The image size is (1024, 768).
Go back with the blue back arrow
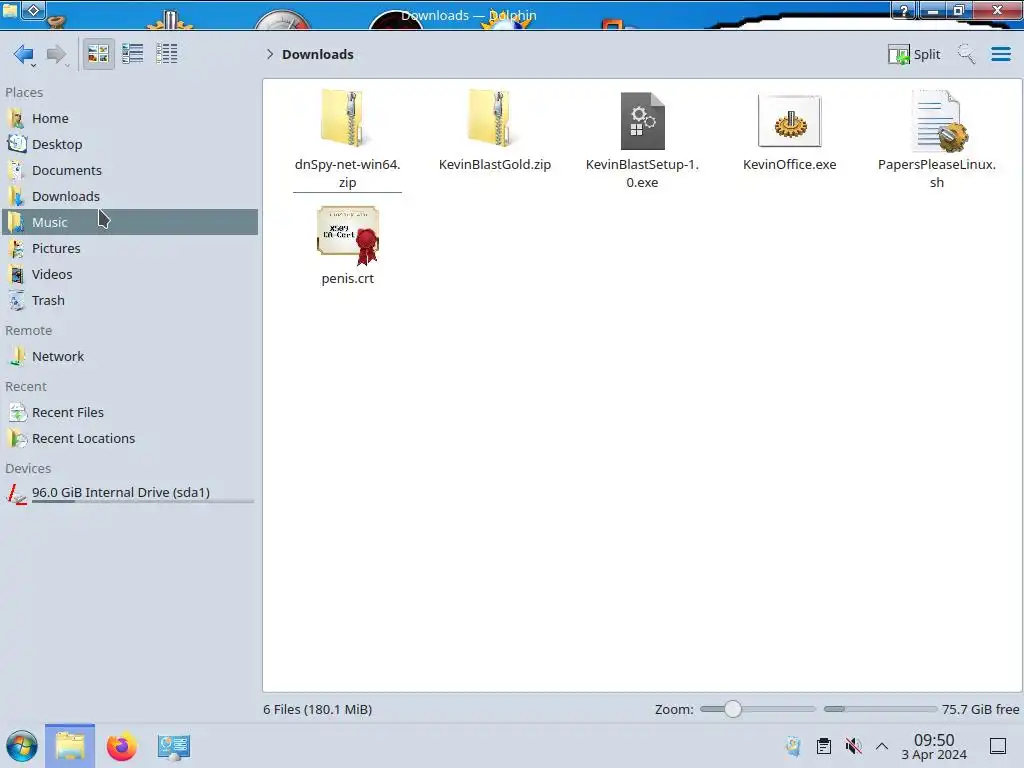point(24,54)
